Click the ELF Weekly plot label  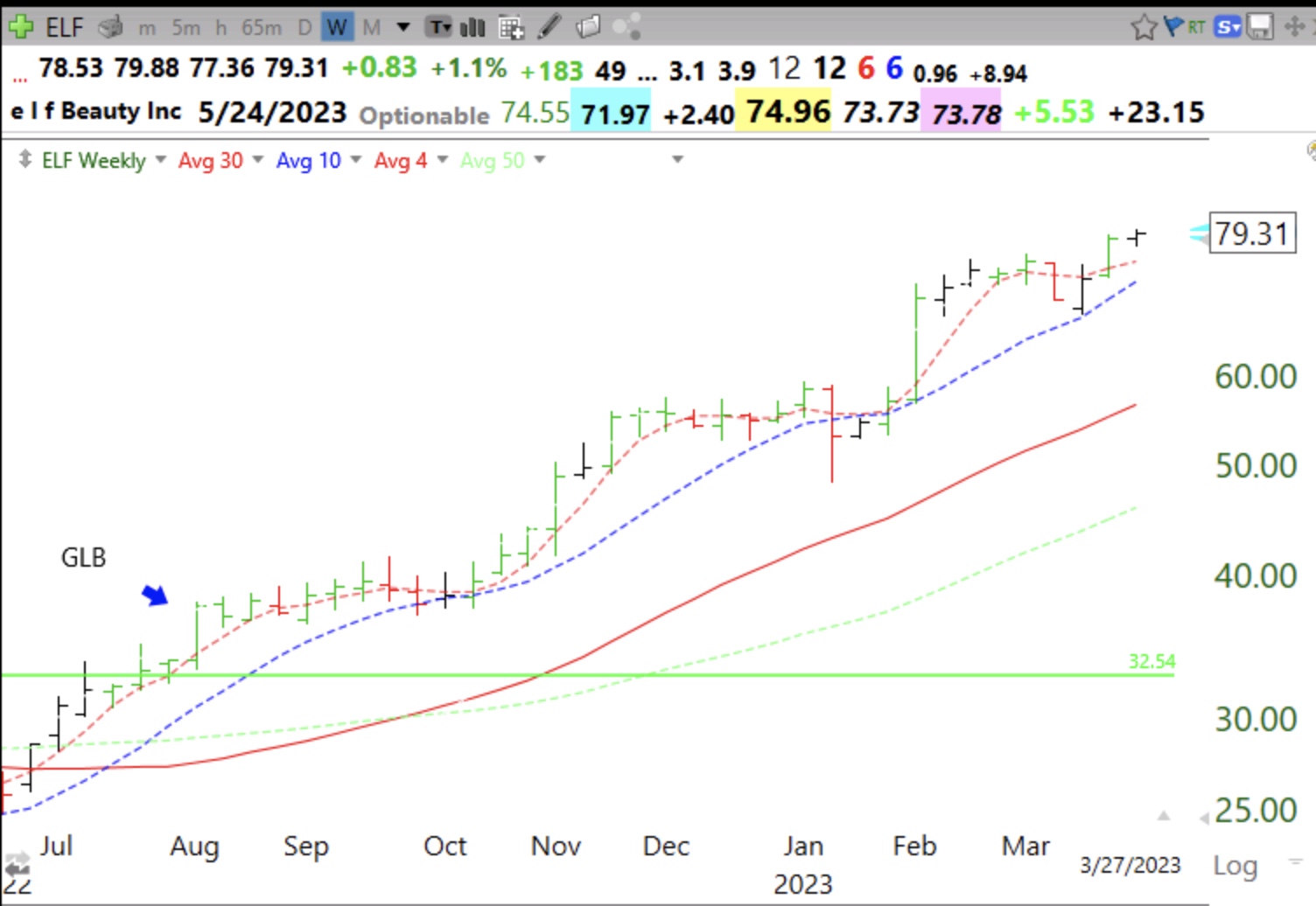[x=94, y=161]
